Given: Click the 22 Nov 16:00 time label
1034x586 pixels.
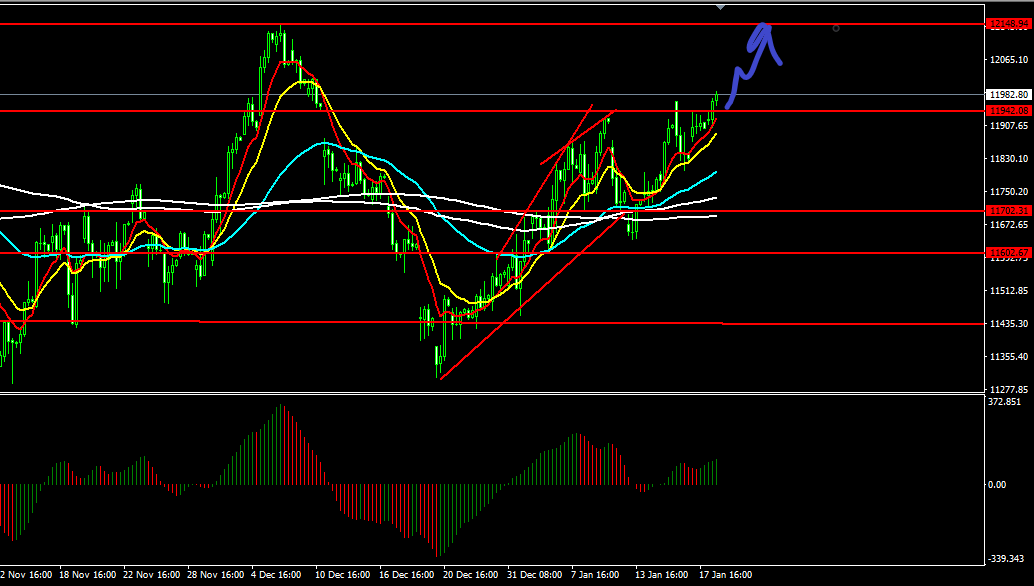Looking at the screenshot, I should (152, 575).
